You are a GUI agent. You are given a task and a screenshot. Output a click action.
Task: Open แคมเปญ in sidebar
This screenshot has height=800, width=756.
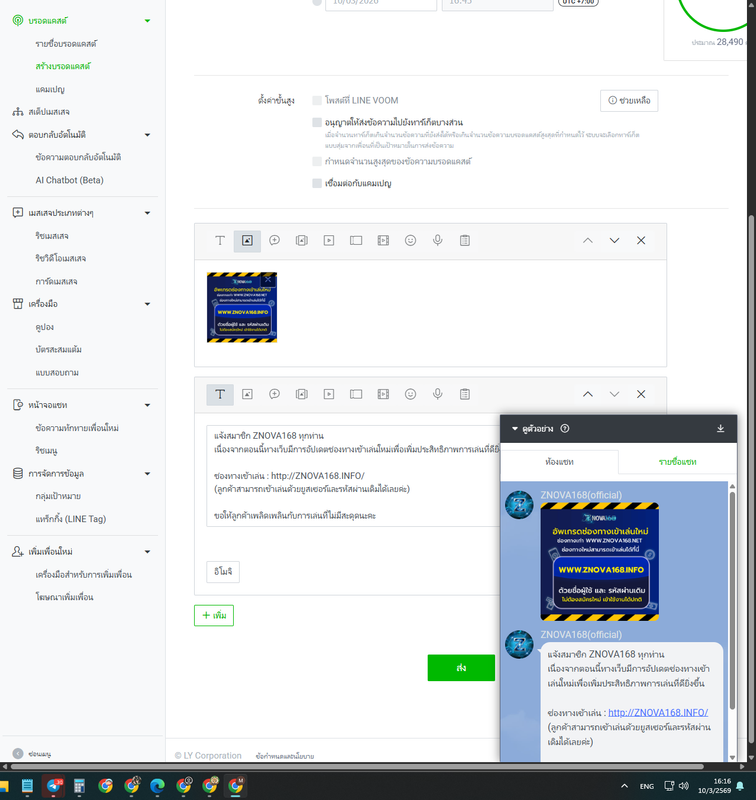coord(50,89)
